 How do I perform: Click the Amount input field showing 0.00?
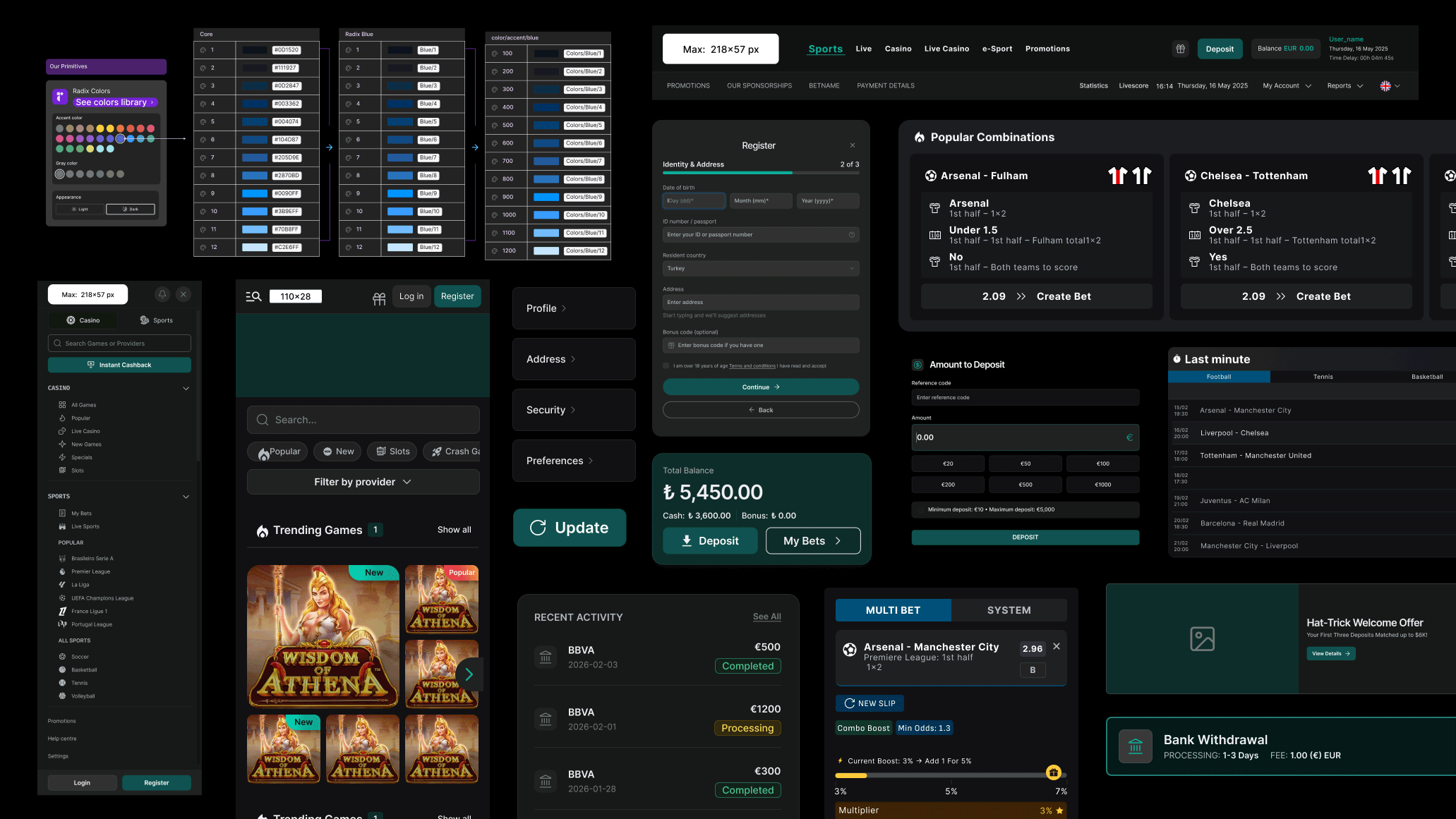pos(1023,437)
